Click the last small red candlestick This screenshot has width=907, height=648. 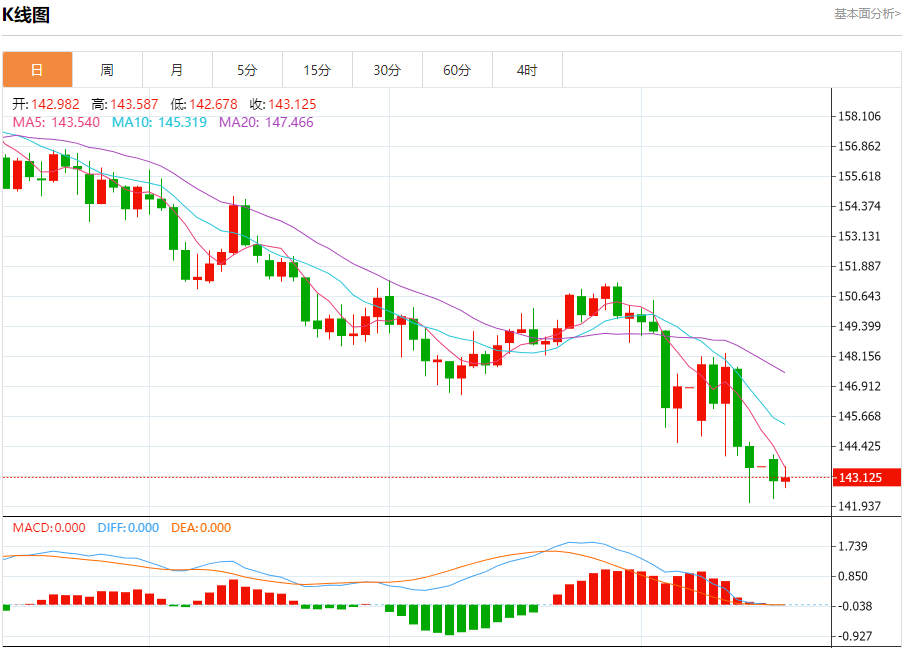click(786, 479)
